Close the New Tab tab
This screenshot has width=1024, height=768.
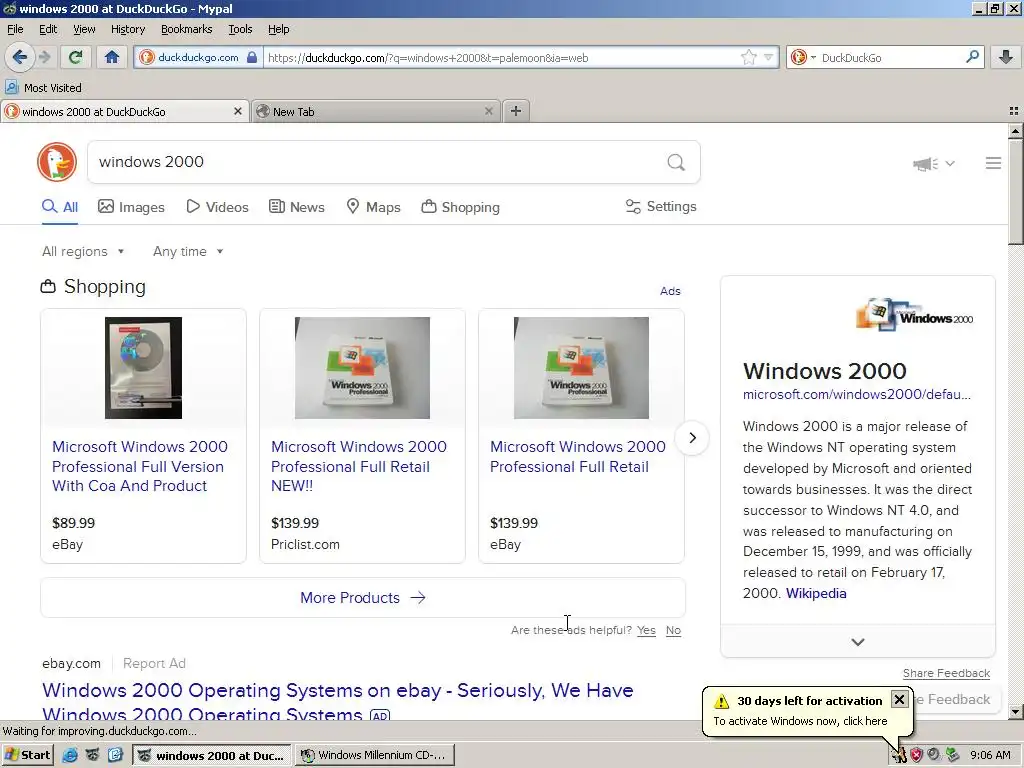tap(488, 111)
